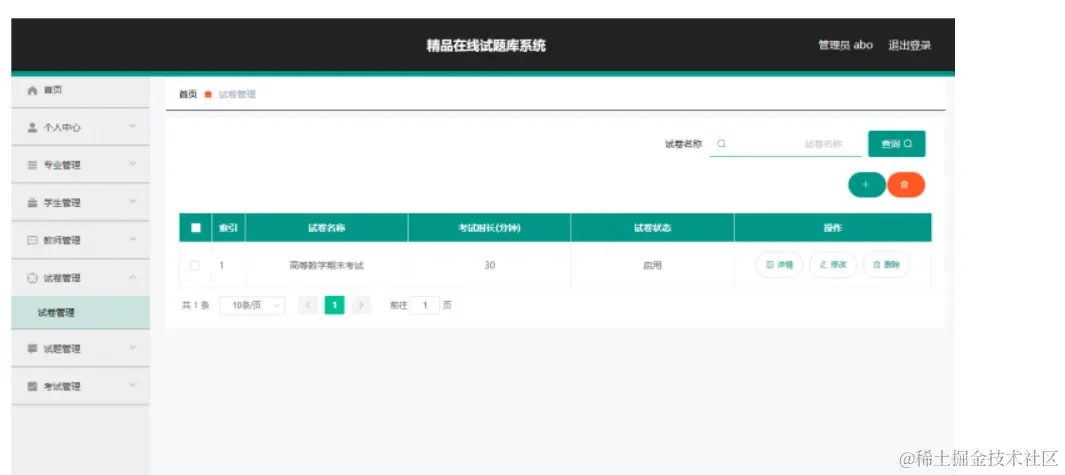Click the 前往 page number input
The image size is (1065, 475).
[425, 306]
